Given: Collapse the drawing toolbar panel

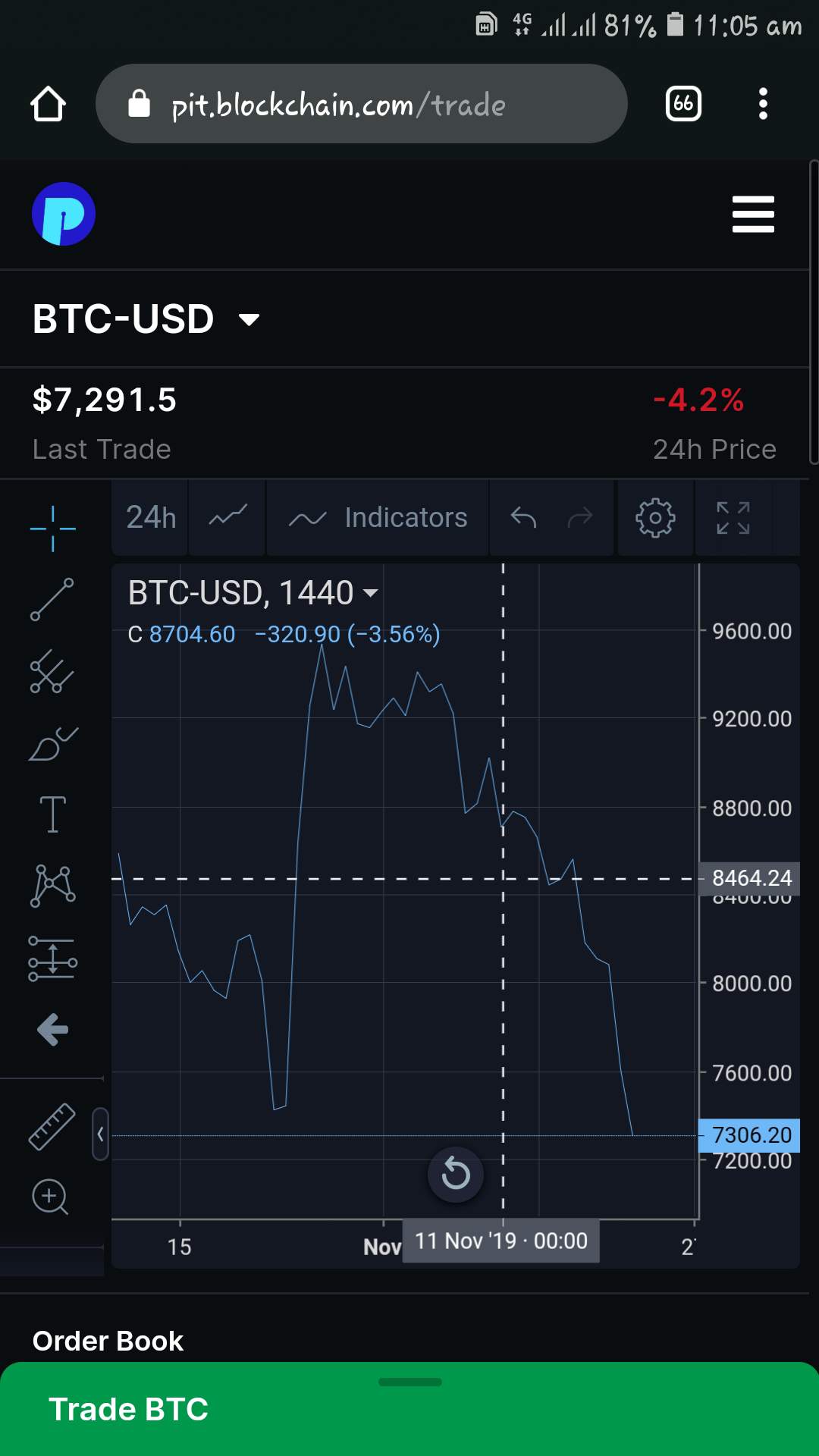Looking at the screenshot, I should [100, 1134].
